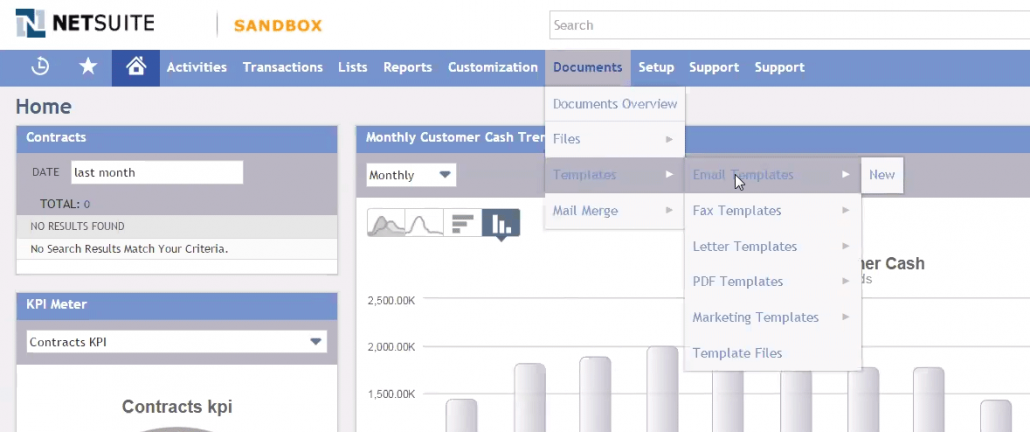Select Mail Merge in the Documents menu
This screenshot has height=432, width=1030.
(615, 210)
